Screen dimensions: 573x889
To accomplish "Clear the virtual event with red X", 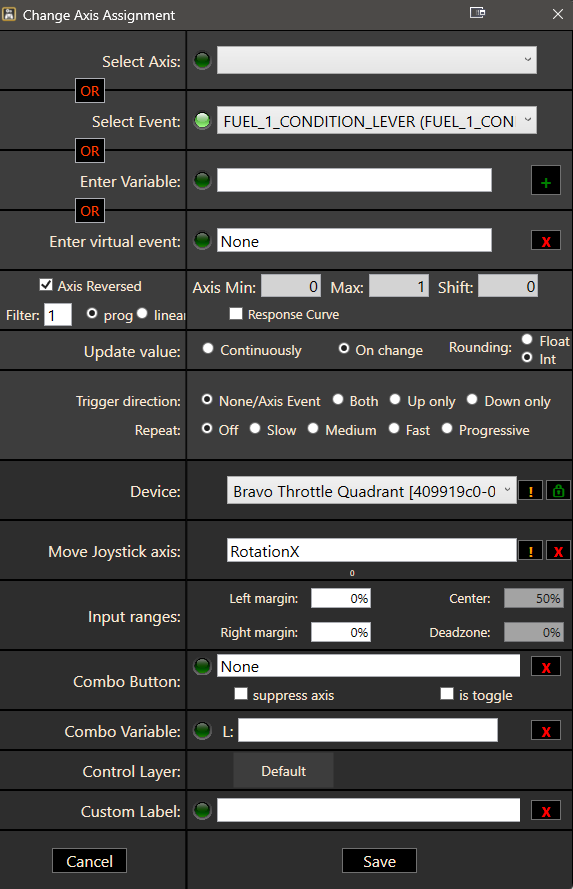I will 545,241.
